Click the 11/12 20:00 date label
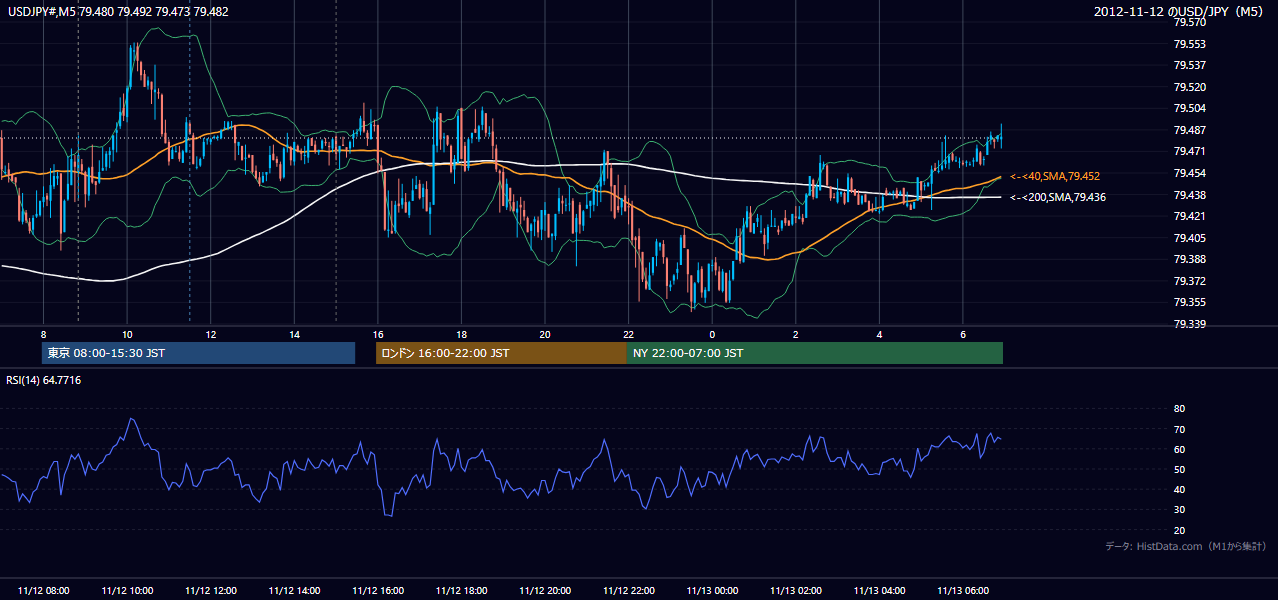1278x600 pixels. (545, 591)
